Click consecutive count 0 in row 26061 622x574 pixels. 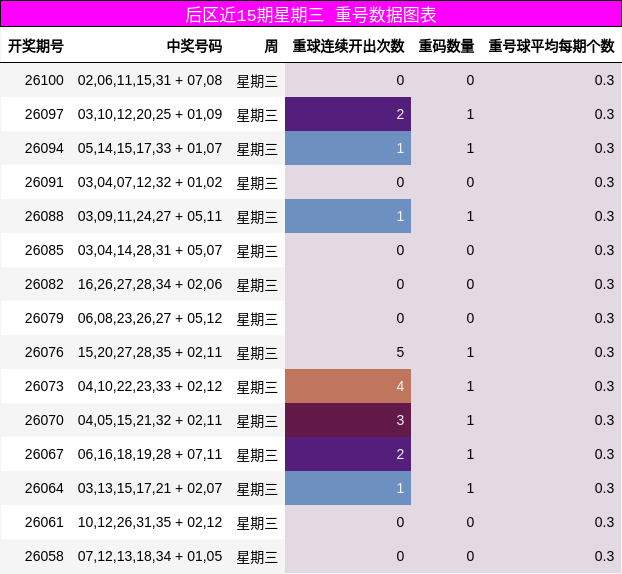click(400, 522)
